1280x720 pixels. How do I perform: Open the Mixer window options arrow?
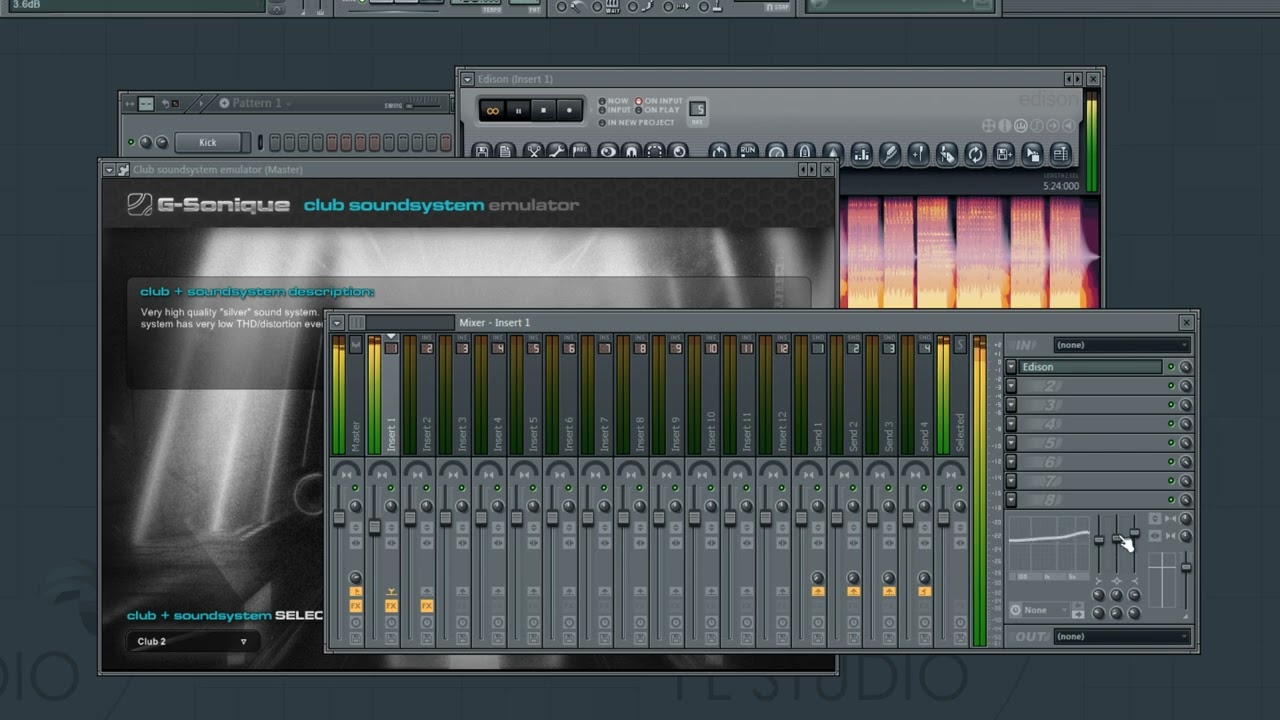click(337, 322)
